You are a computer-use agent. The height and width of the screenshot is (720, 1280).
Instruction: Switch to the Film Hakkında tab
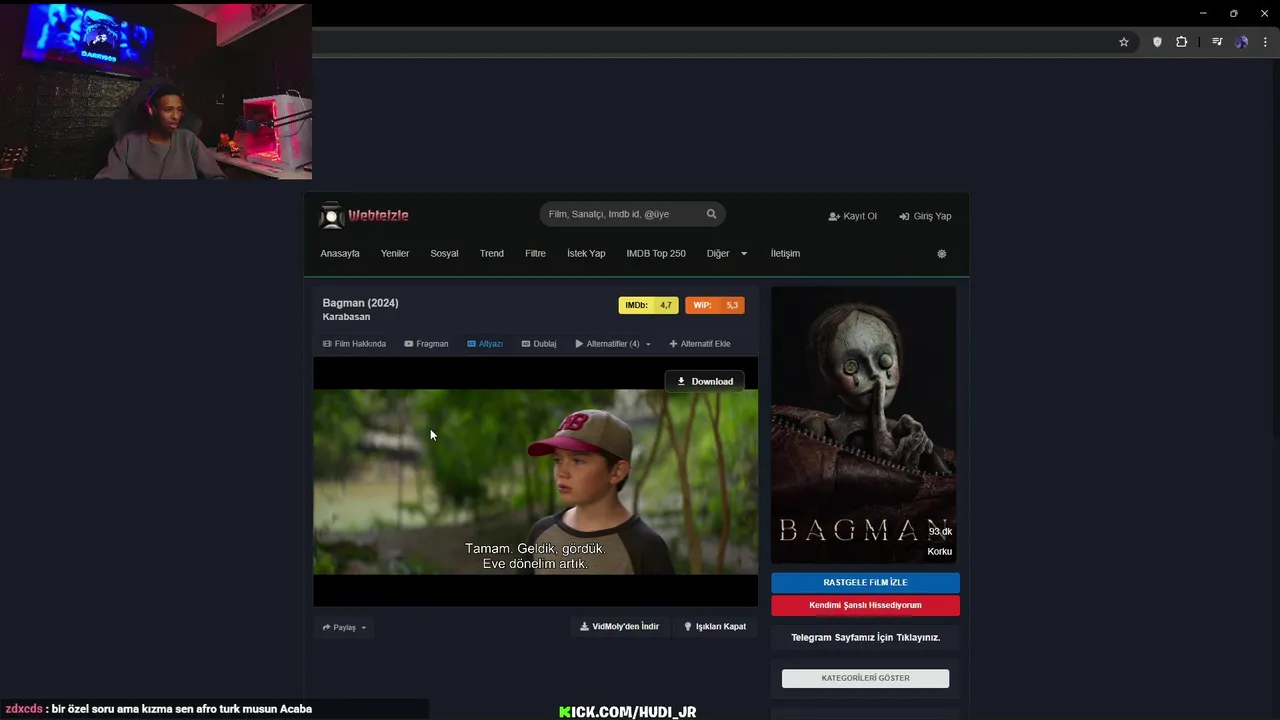point(354,344)
